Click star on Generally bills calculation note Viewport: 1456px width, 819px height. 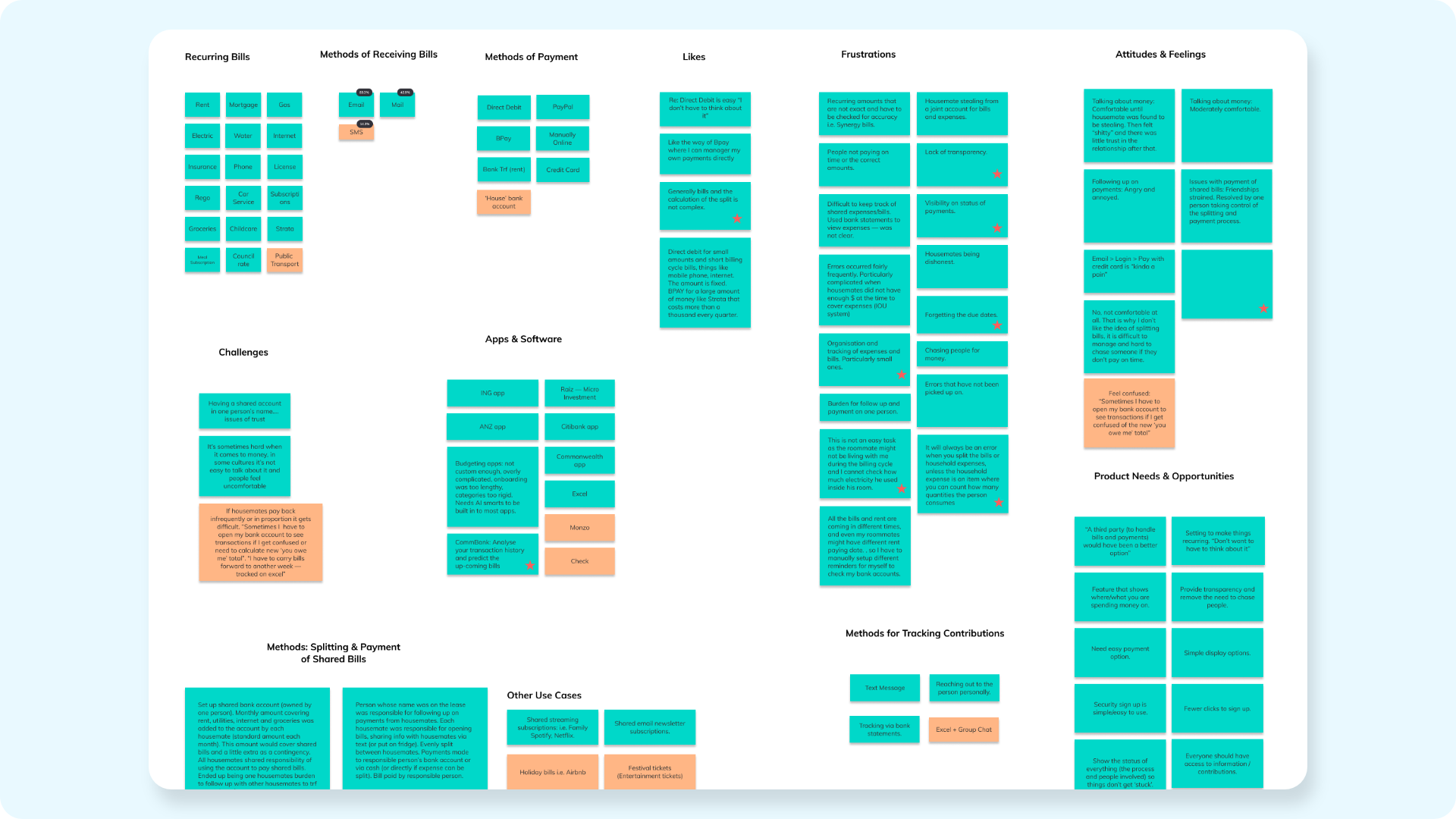[x=736, y=218]
